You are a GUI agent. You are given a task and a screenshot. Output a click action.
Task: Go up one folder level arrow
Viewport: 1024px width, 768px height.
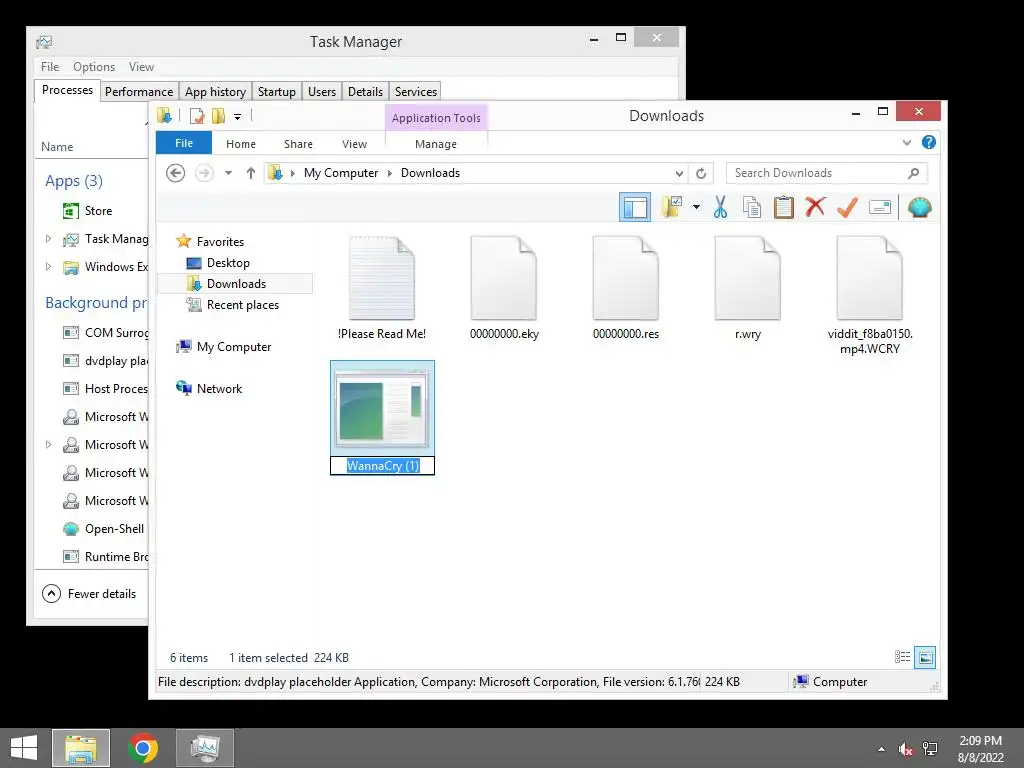click(251, 173)
